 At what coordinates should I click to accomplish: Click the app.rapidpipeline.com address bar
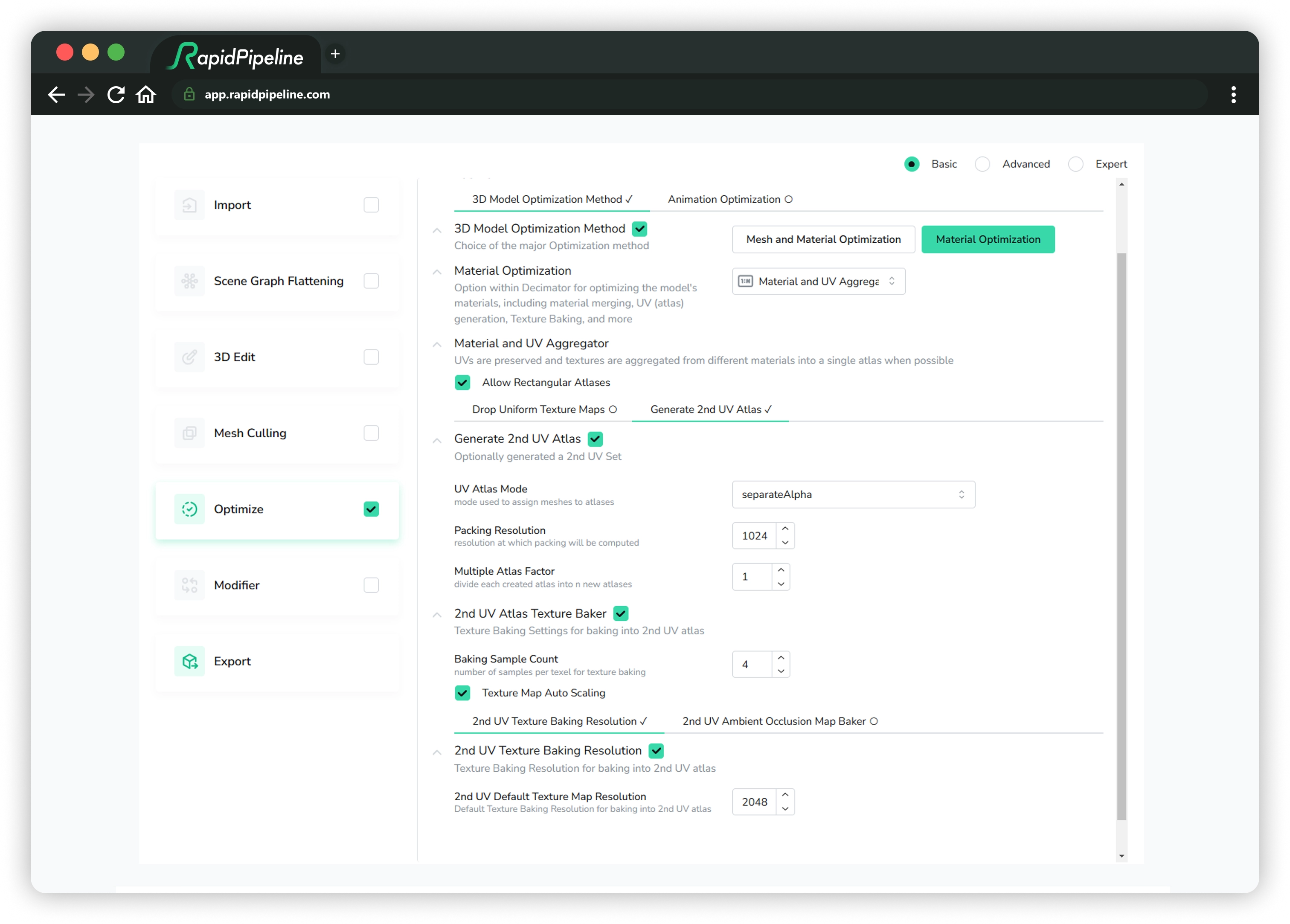tap(689, 94)
